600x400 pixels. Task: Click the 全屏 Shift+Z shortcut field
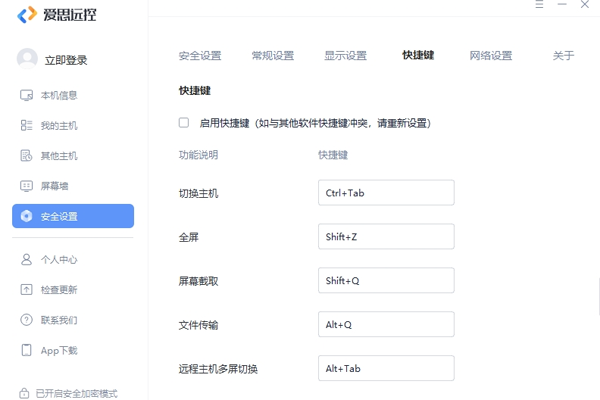(x=386, y=237)
